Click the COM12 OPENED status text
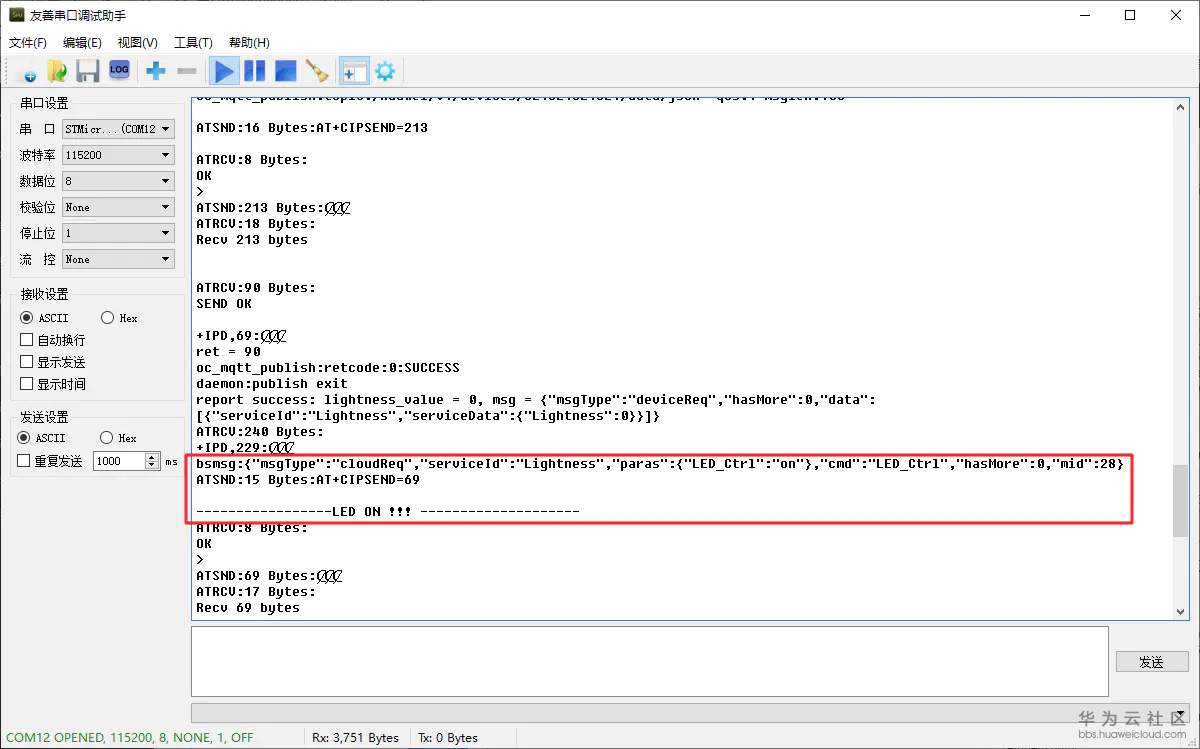The width and height of the screenshot is (1200, 749). [130, 738]
